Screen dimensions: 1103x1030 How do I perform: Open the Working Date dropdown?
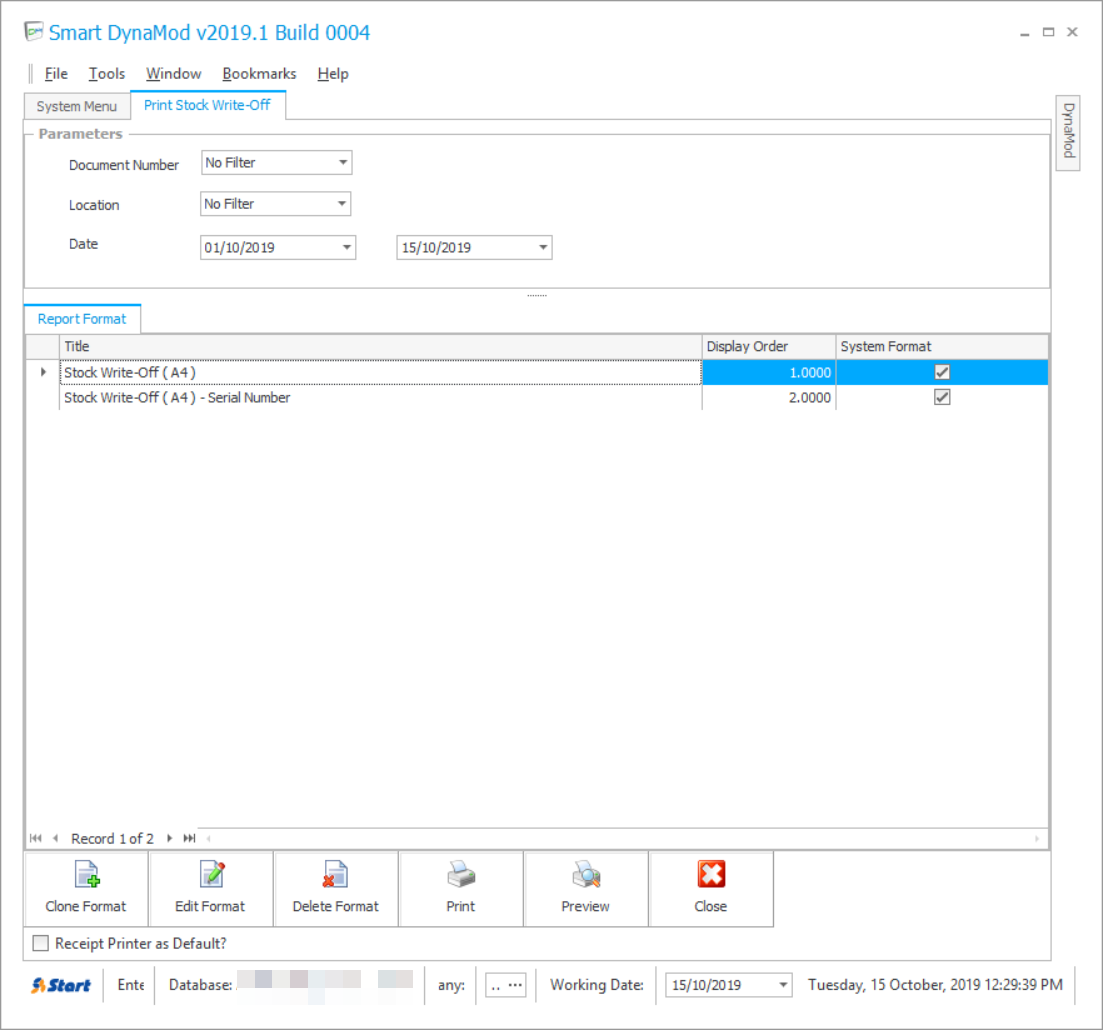pos(783,985)
